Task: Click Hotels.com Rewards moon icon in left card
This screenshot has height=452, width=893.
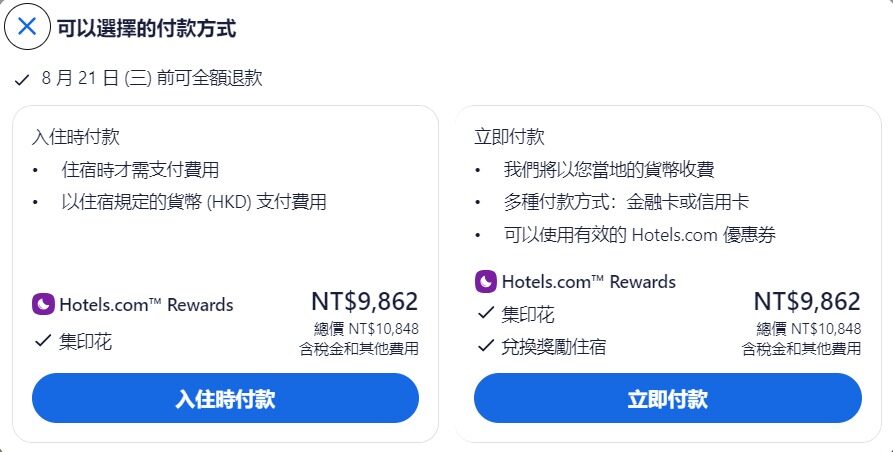Action: coord(43,305)
